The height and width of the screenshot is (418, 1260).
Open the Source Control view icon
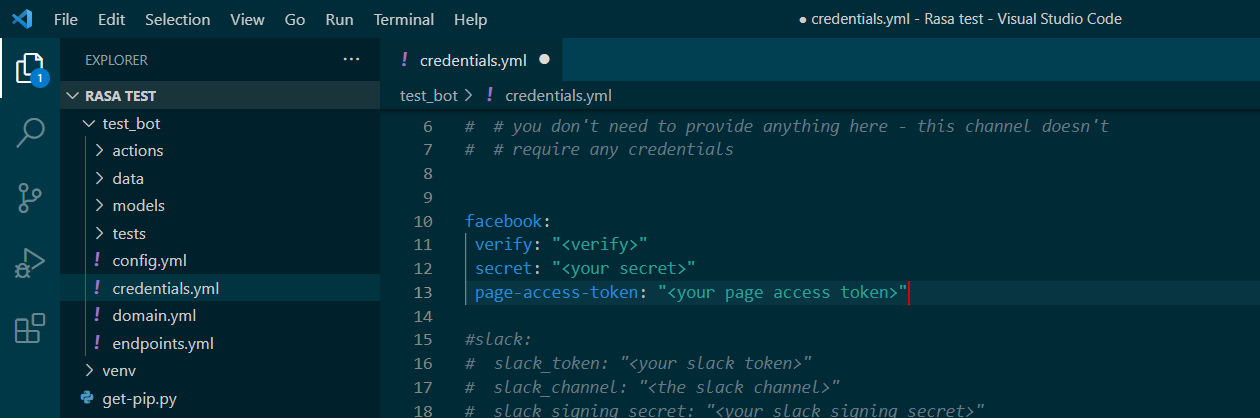coord(30,197)
